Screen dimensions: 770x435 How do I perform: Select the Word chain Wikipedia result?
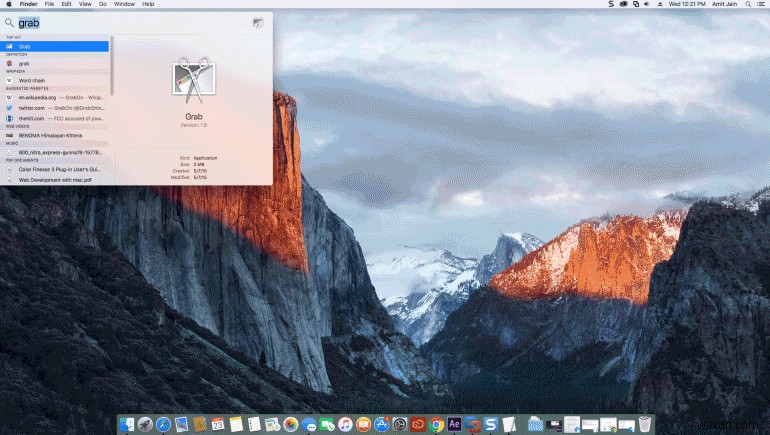[55, 80]
